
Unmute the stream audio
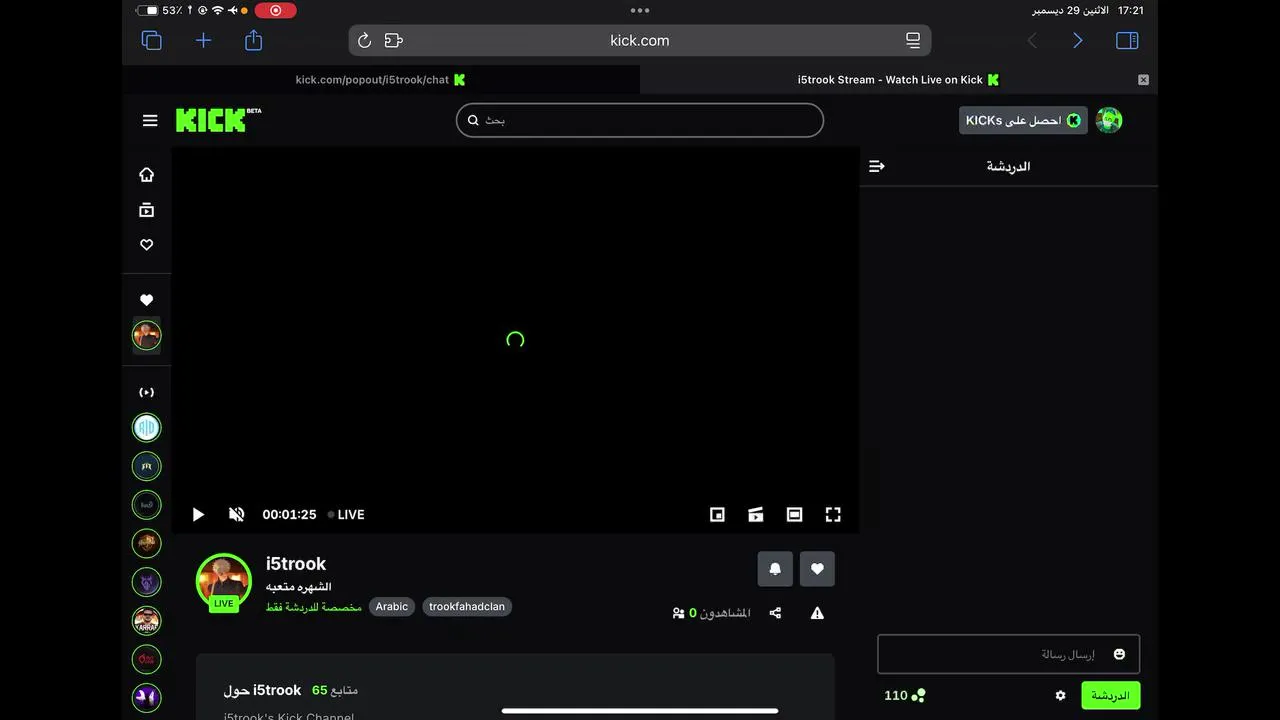(236, 514)
